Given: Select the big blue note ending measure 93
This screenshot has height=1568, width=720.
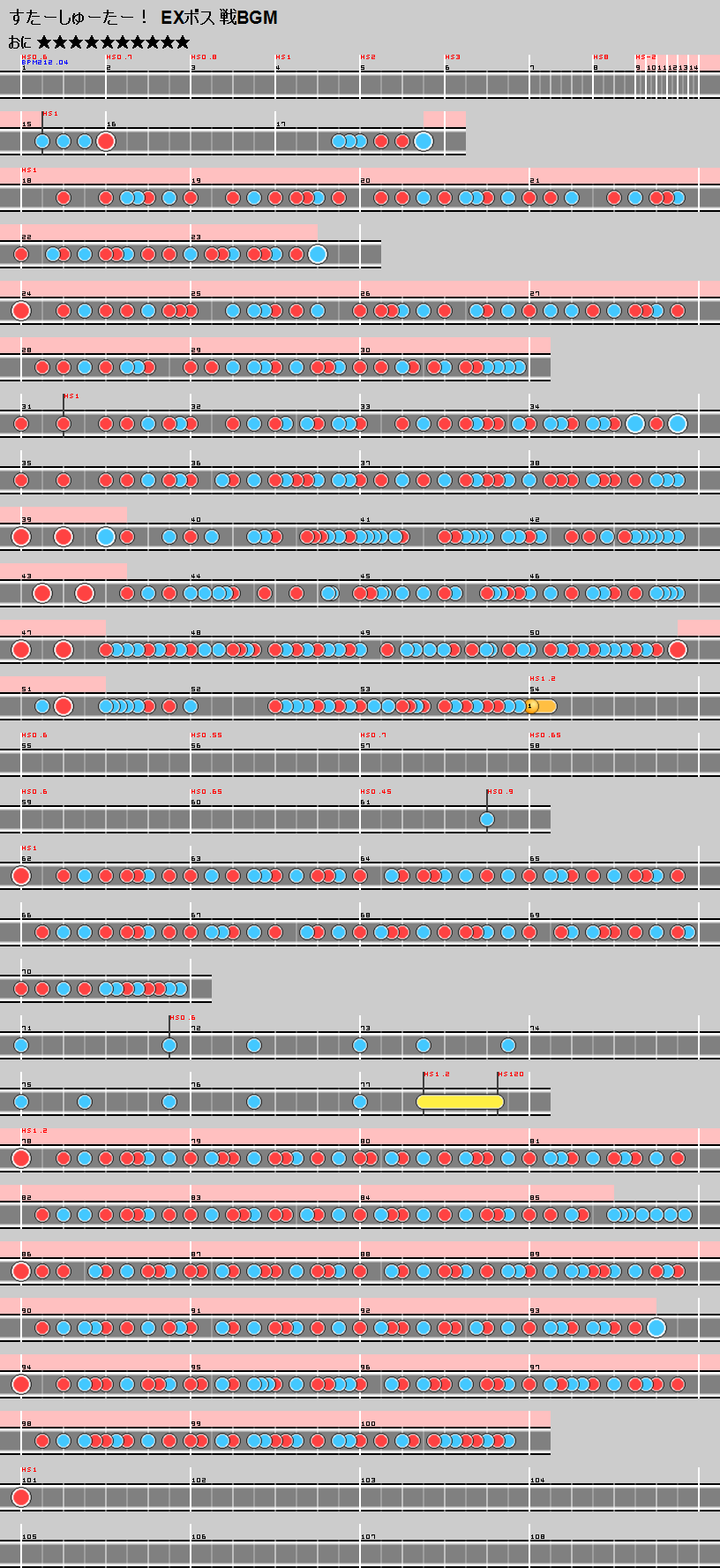Looking at the screenshot, I should tap(656, 1328).
